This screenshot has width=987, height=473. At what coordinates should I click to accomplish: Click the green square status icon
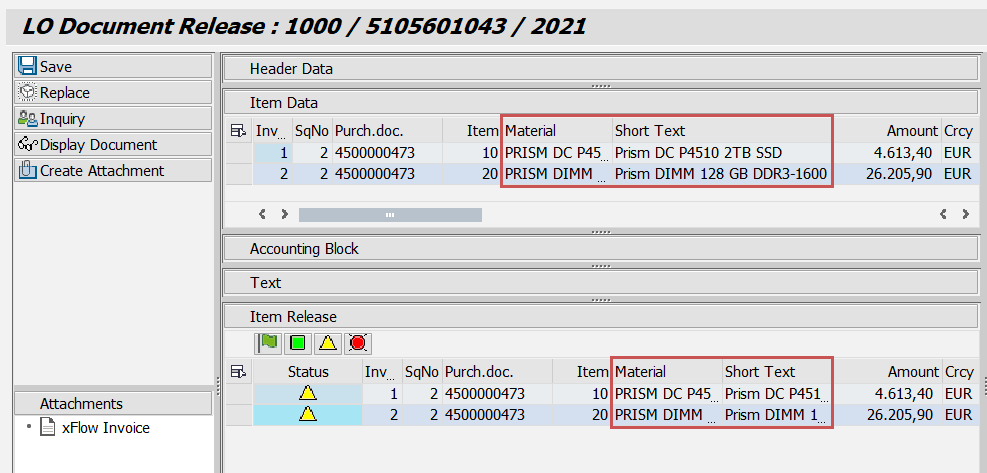pos(297,343)
